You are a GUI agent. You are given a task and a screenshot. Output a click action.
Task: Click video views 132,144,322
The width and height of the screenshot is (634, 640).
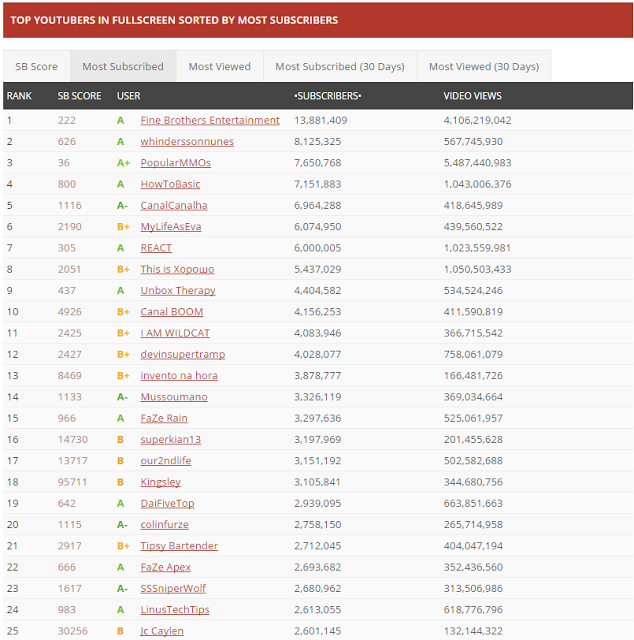click(473, 631)
